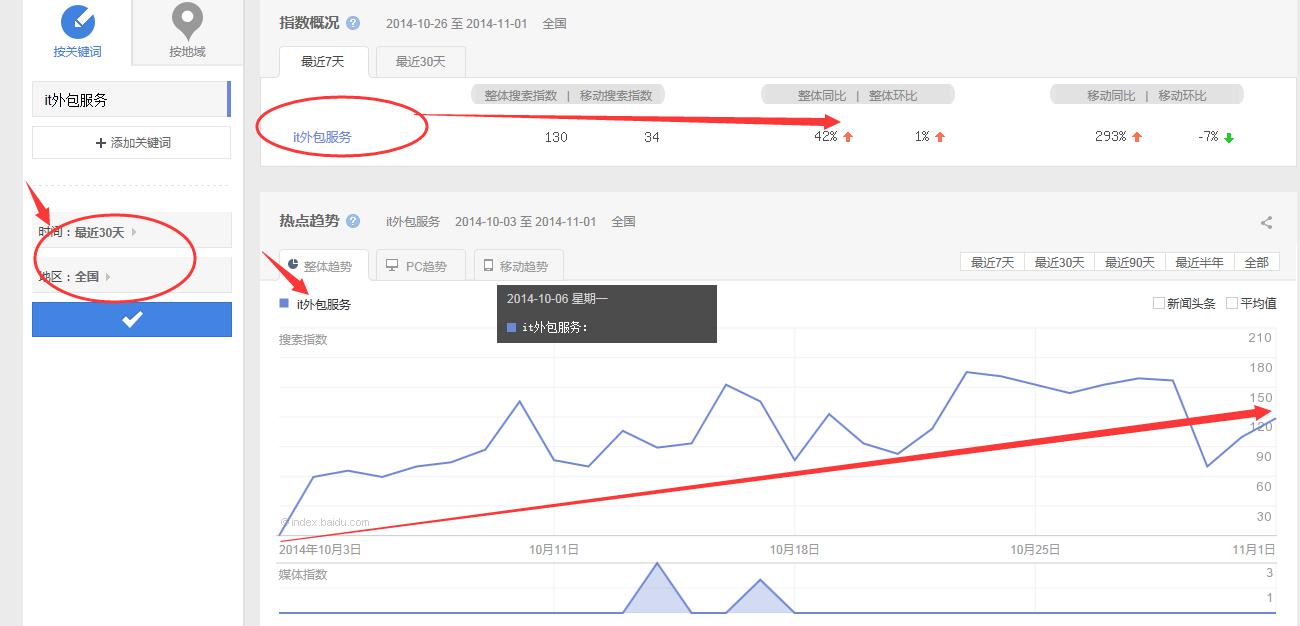Click help icon next to 热点趋势
Screen dimensions: 1300x626
(353, 221)
